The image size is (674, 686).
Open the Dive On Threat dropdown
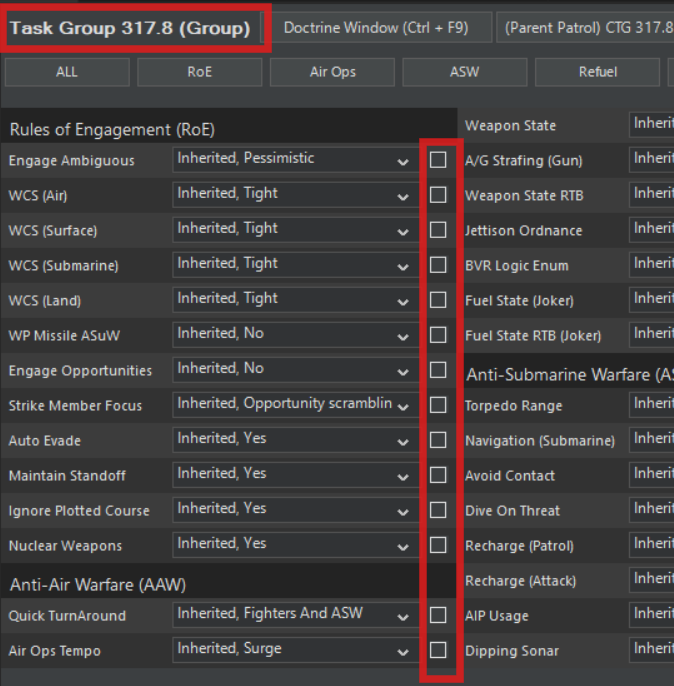[x=652, y=510]
